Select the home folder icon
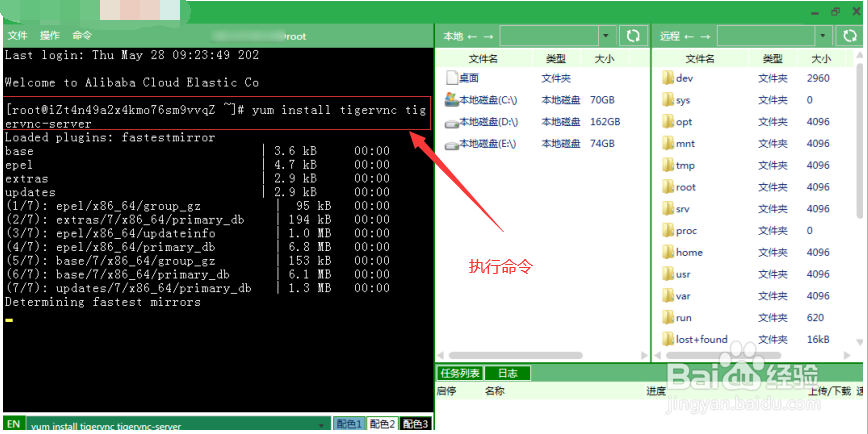The height and width of the screenshot is (434, 868). tap(668, 252)
